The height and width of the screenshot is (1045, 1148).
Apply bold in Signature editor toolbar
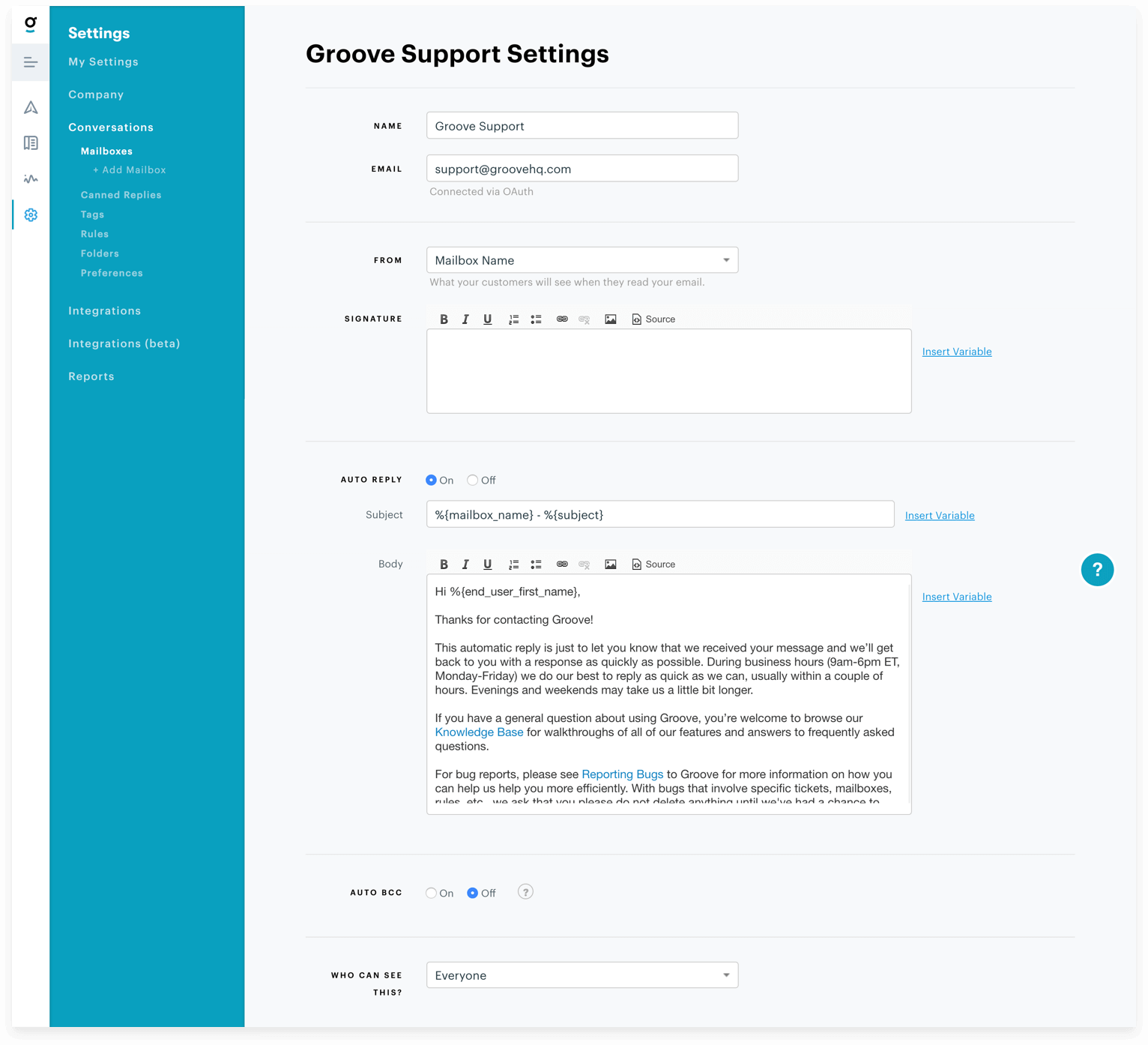point(444,319)
